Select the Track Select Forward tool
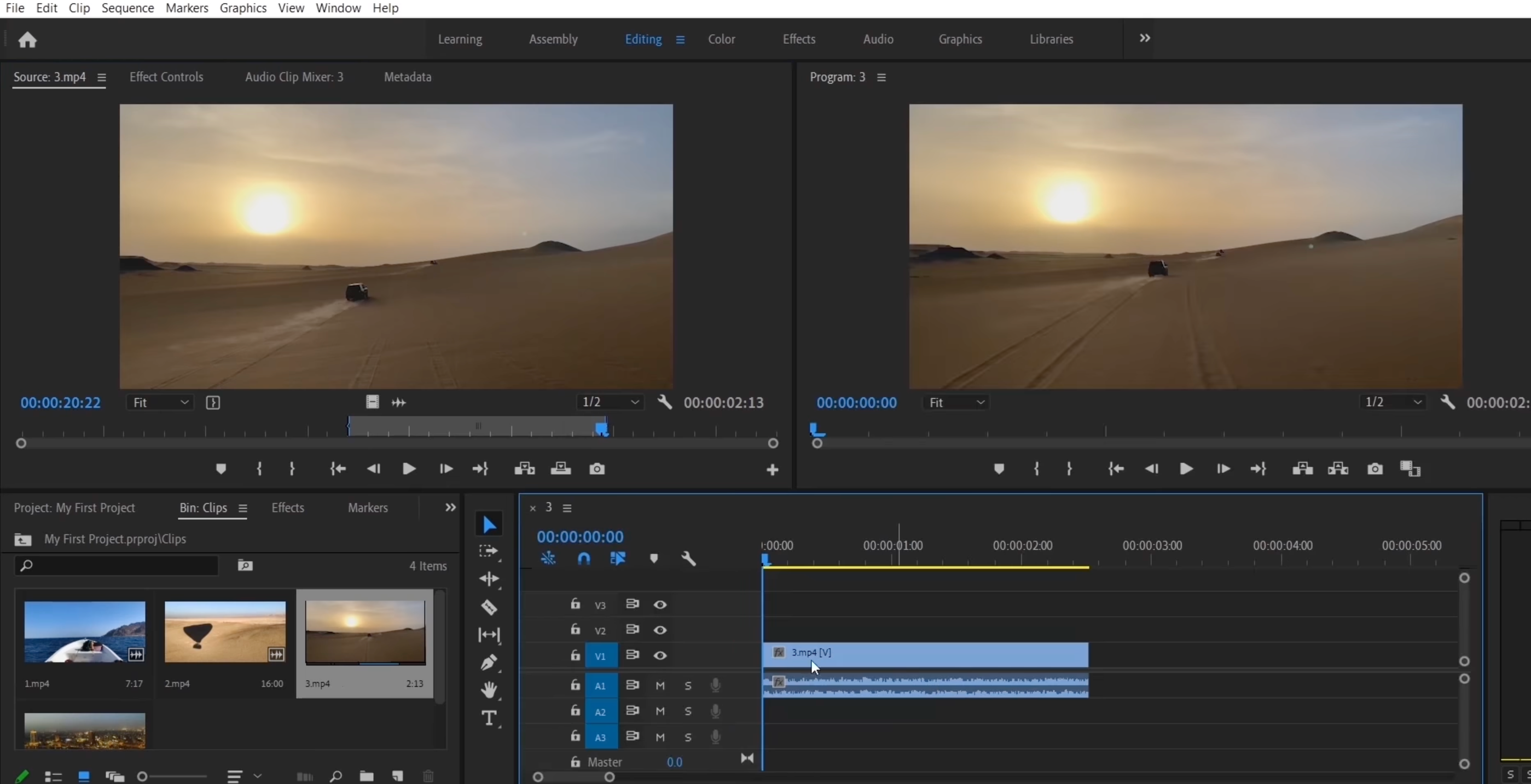The height and width of the screenshot is (784, 1531). [x=489, y=551]
